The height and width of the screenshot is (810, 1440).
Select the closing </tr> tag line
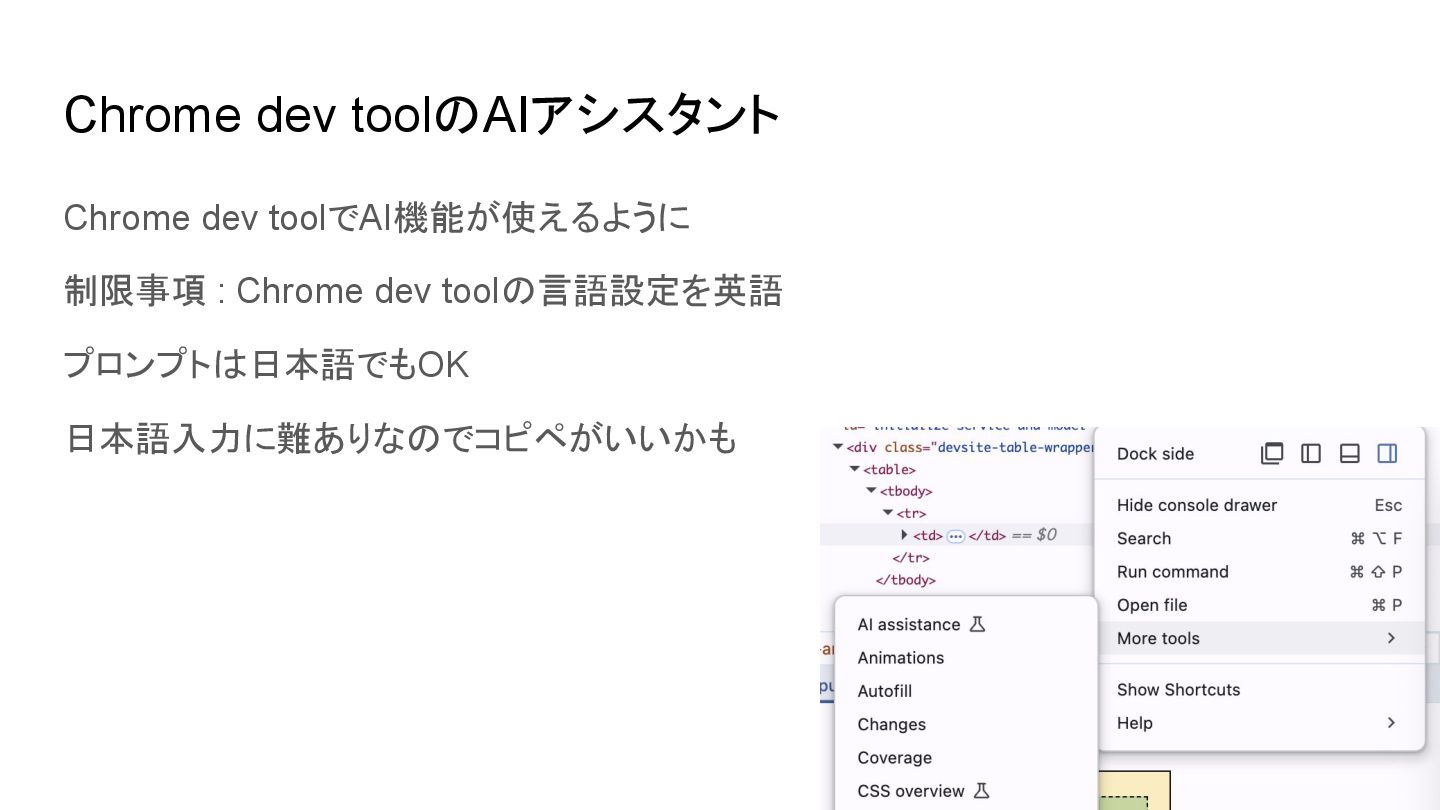click(911, 558)
